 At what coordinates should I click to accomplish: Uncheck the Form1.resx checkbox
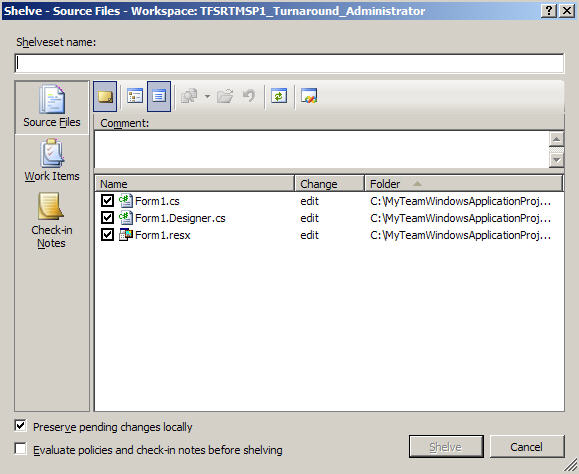[x=107, y=234]
